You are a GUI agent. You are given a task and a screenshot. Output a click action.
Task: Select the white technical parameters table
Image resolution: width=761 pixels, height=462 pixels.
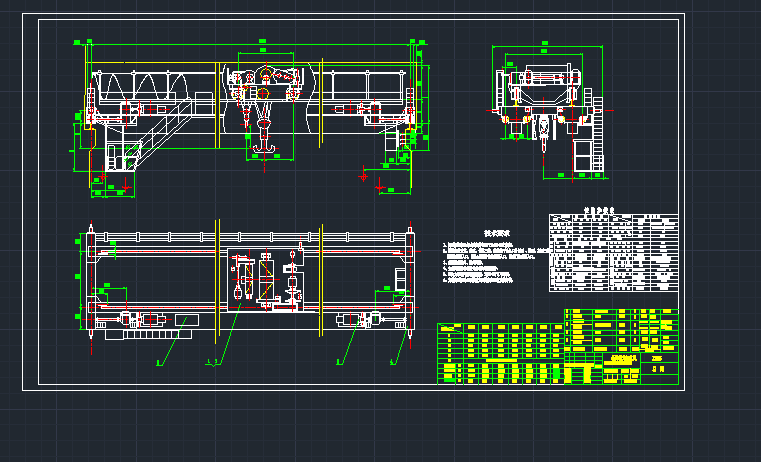[x=613, y=252]
